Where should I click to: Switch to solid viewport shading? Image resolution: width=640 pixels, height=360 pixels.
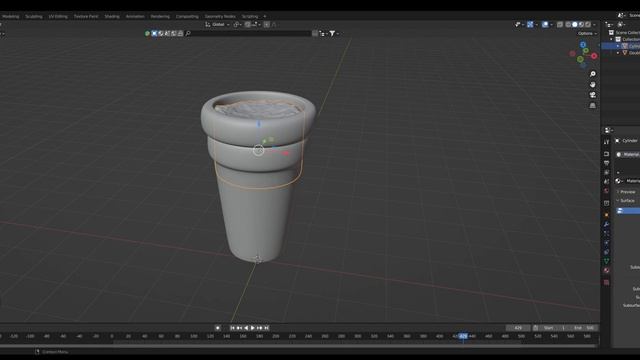pyautogui.click(x=575, y=24)
